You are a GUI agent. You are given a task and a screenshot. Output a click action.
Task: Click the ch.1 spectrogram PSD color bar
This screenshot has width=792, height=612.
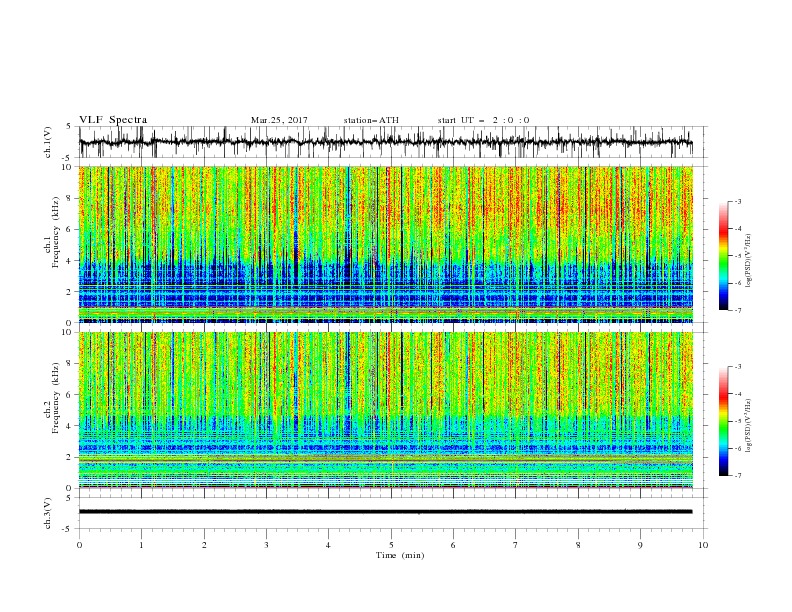pyautogui.click(x=724, y=256)
